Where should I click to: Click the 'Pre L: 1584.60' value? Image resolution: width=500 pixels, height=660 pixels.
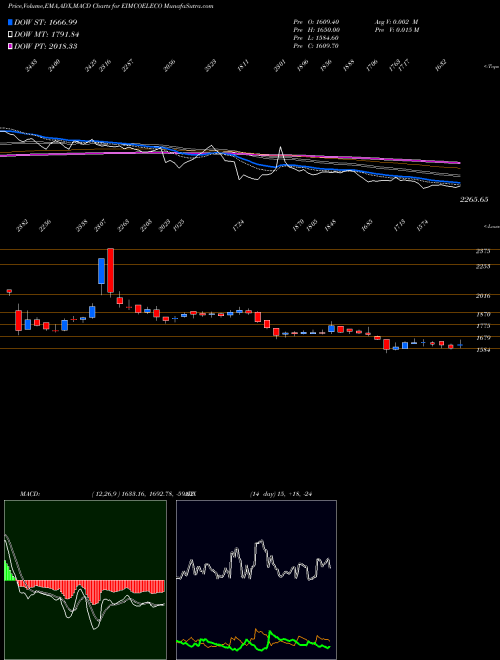316,37
